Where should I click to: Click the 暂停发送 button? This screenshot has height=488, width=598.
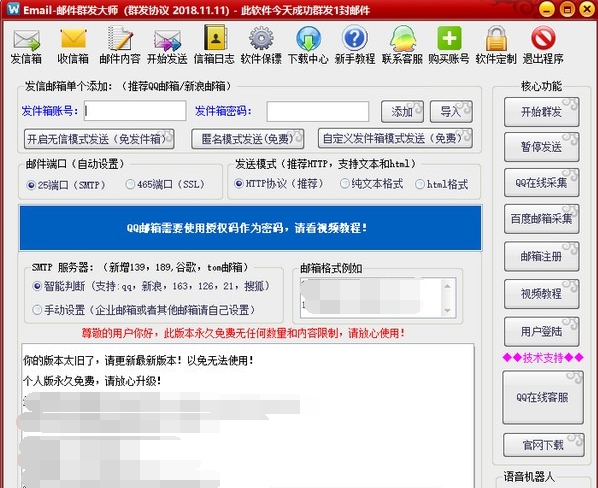coord(542,147)
